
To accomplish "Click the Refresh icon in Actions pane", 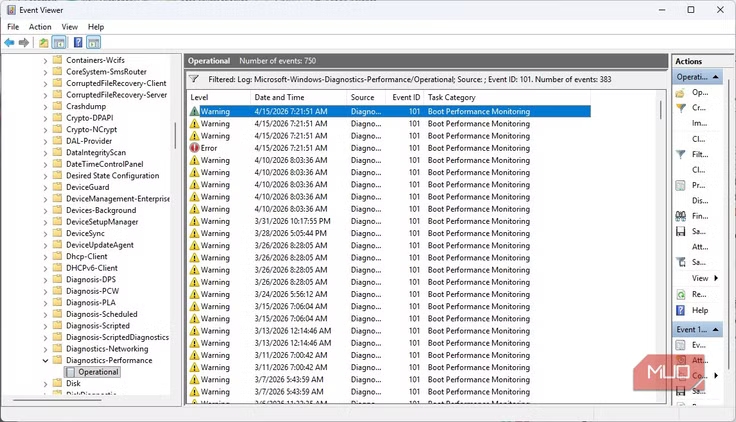I will (681, 294).
